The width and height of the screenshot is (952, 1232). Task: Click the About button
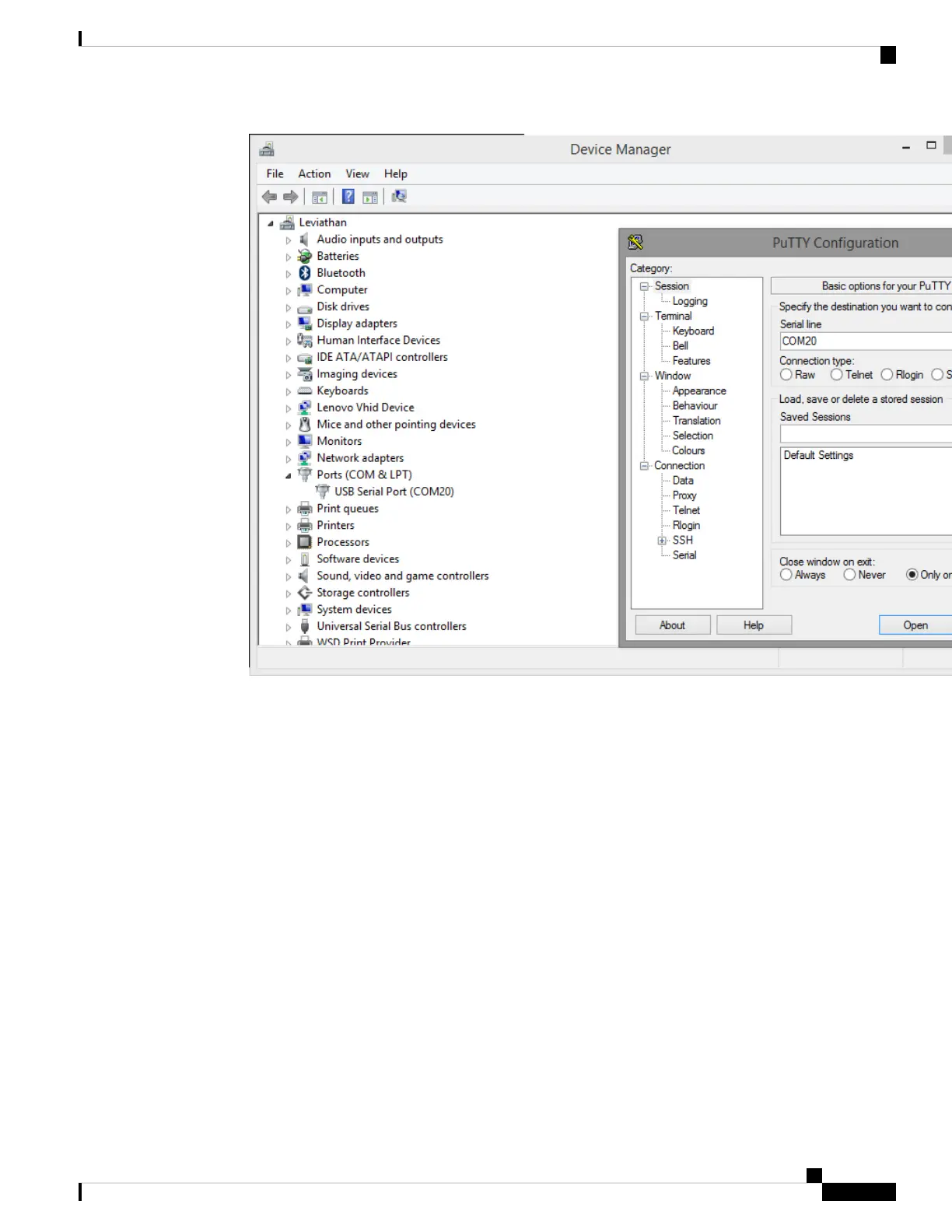coord(673,625)
